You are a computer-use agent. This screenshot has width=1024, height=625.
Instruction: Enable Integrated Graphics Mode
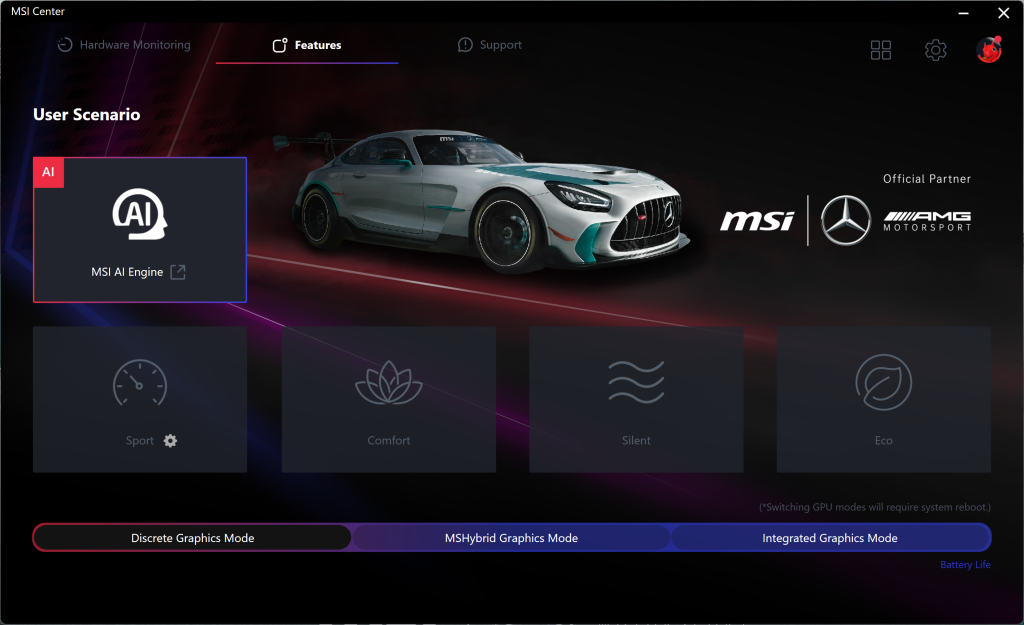[830, 537]
